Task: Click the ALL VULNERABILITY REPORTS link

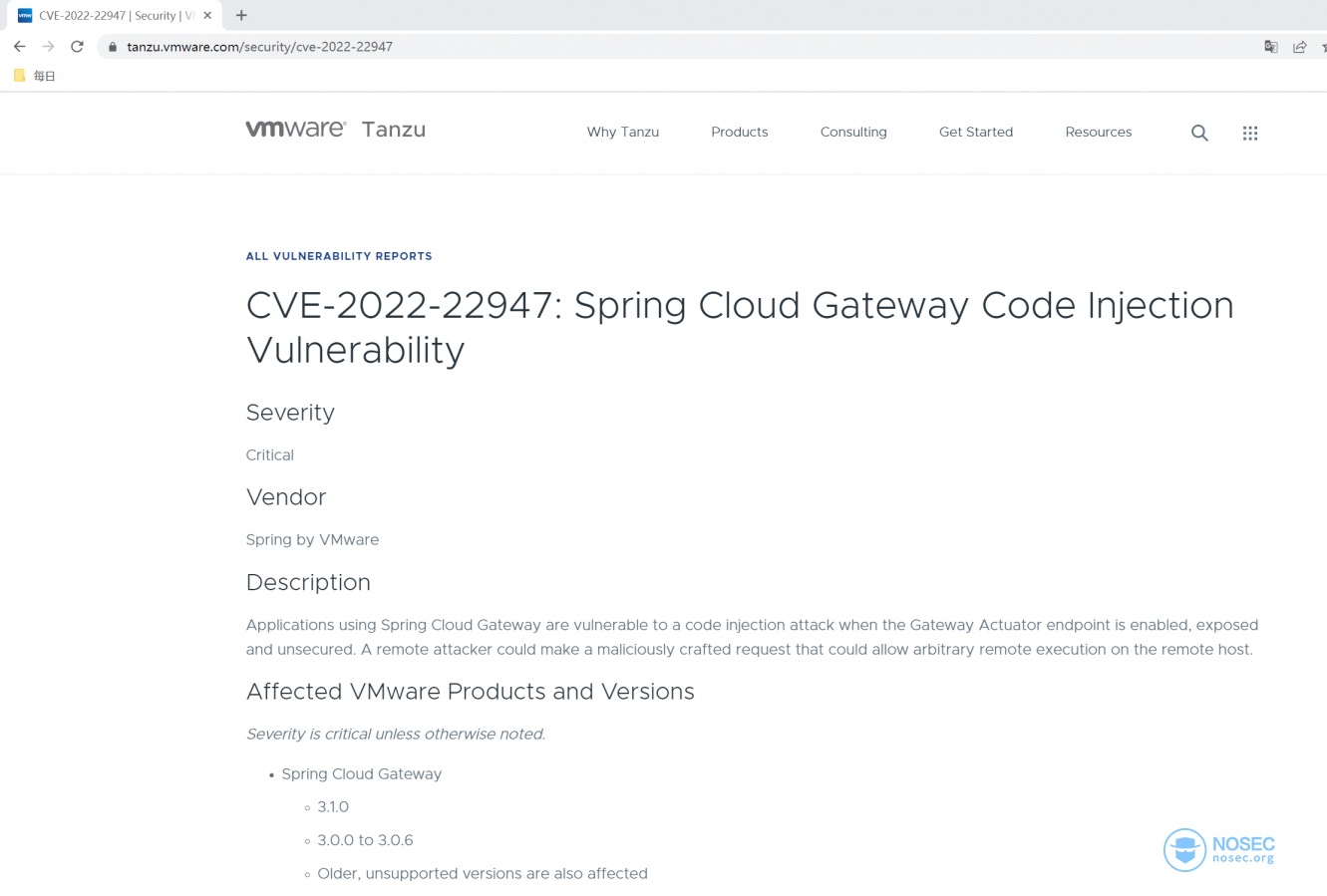Action: (339, 256)
